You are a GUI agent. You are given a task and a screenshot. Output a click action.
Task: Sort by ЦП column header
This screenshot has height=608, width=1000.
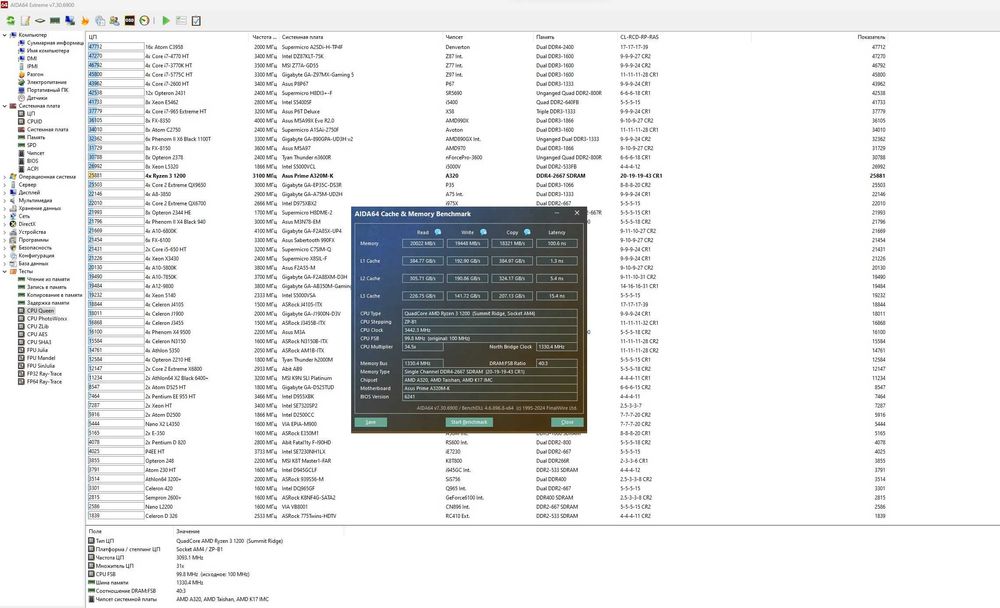168,37
